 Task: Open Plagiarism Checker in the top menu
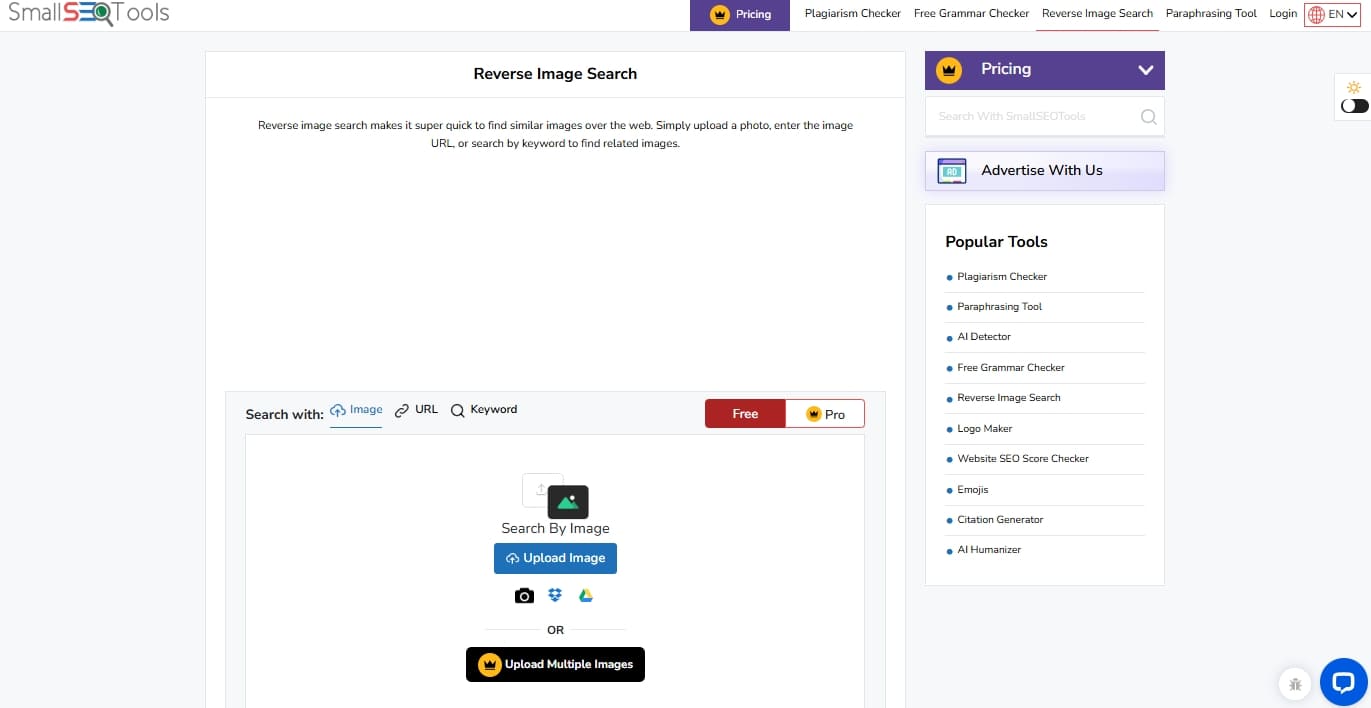[x=853, y=14]
